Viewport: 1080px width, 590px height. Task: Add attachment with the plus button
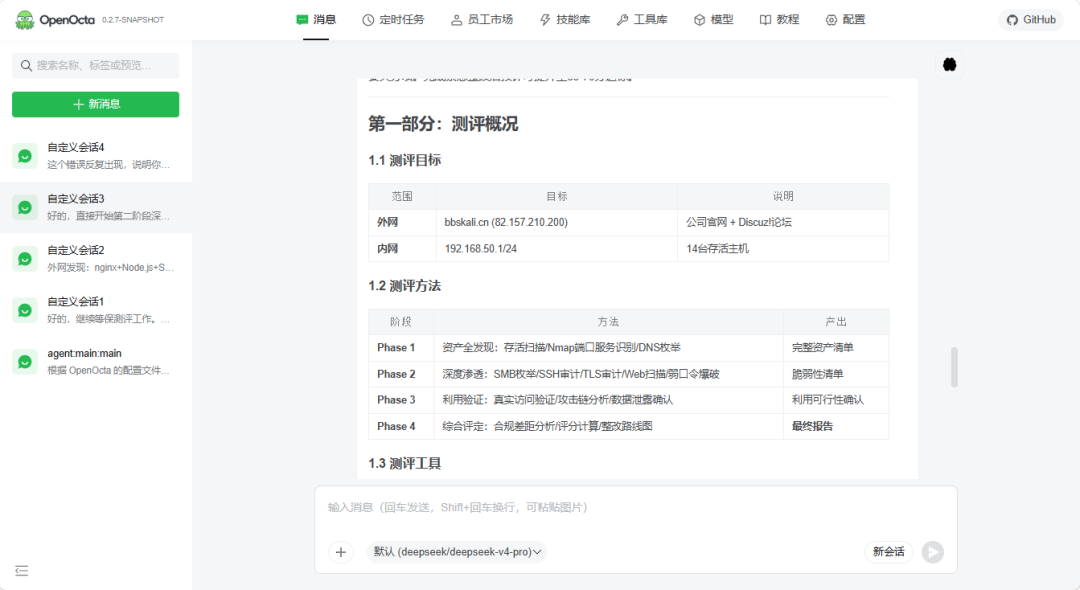(340, 552)
